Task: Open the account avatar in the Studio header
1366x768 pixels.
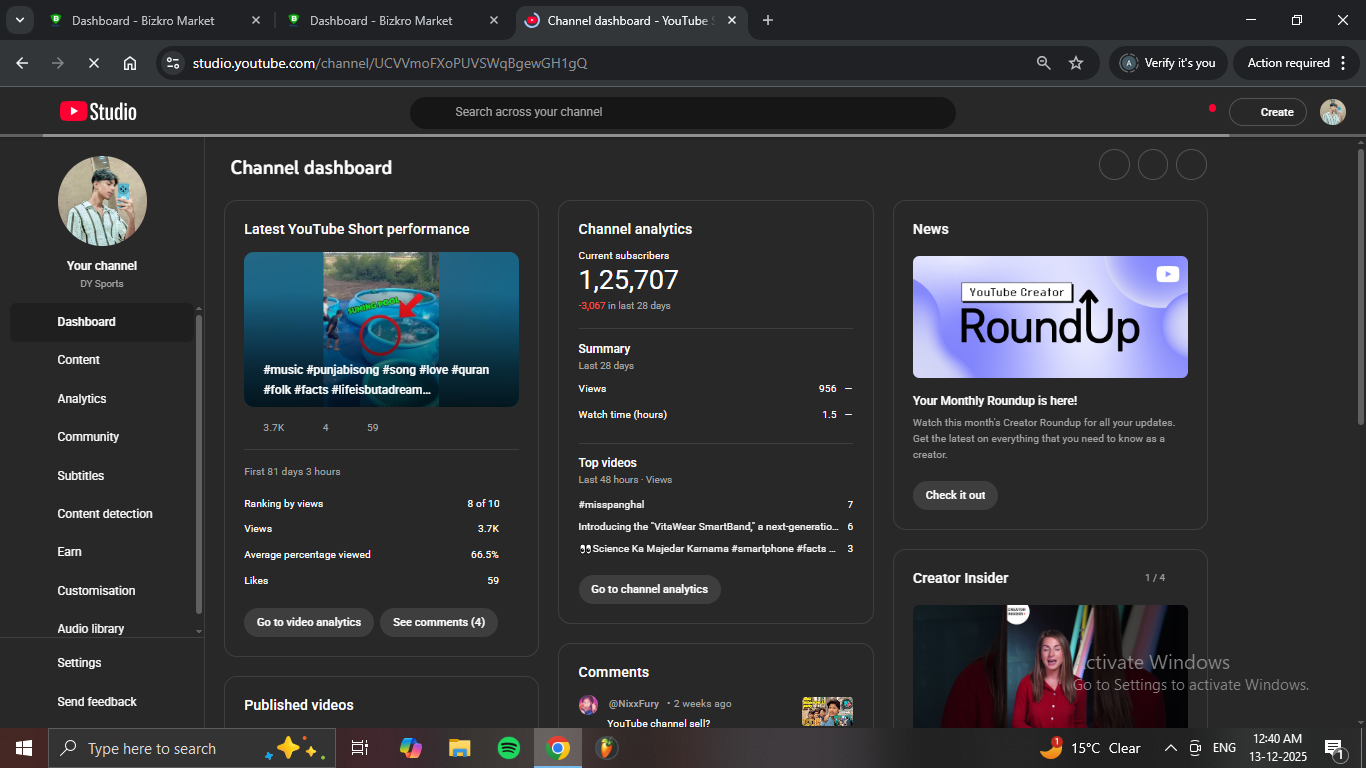Action: (1332, 112)
